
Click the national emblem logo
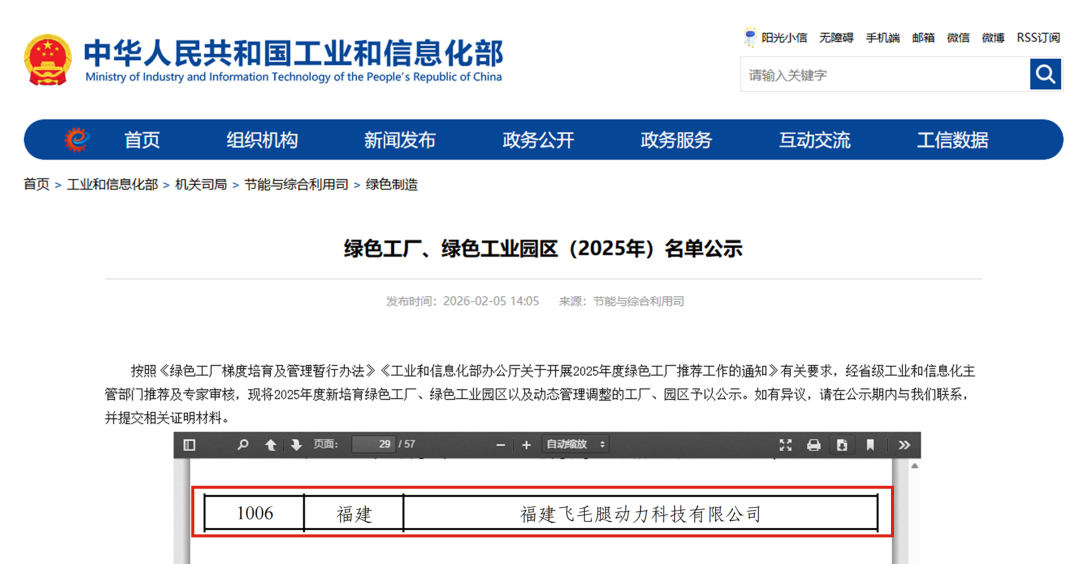pyautogui.click(x=48, y=60)
